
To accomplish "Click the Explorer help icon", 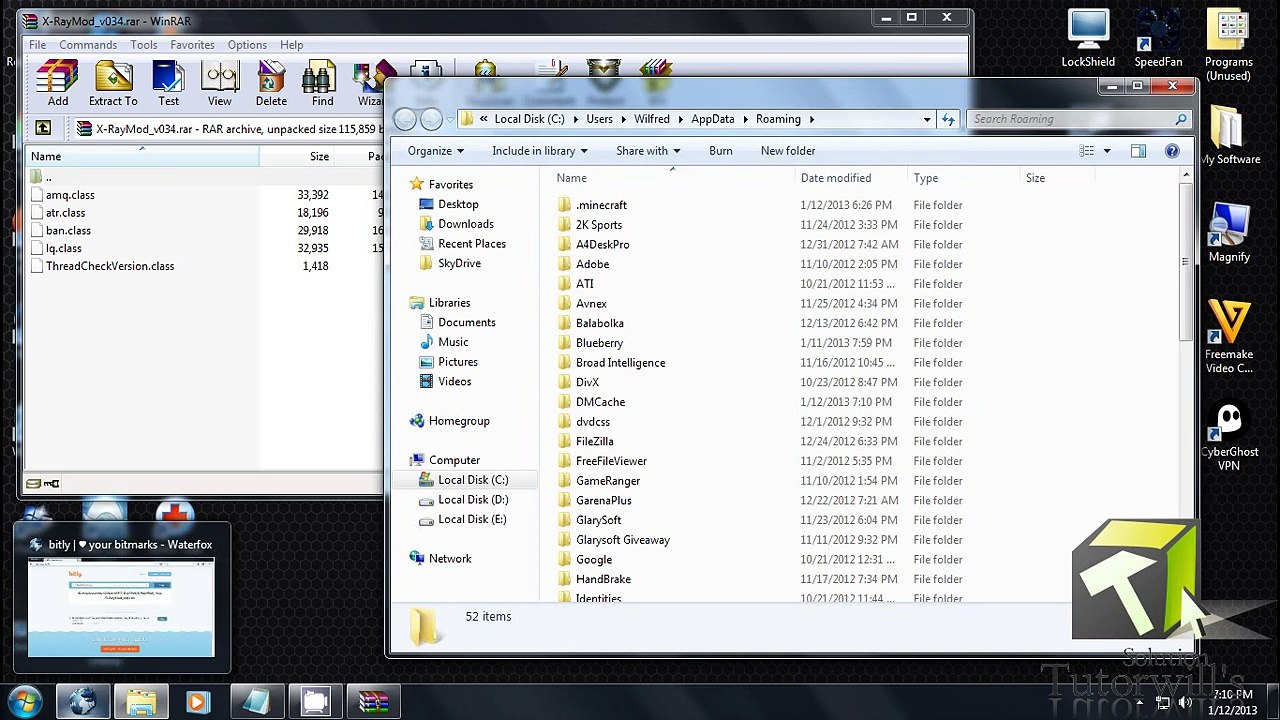I will point(1172,151).
